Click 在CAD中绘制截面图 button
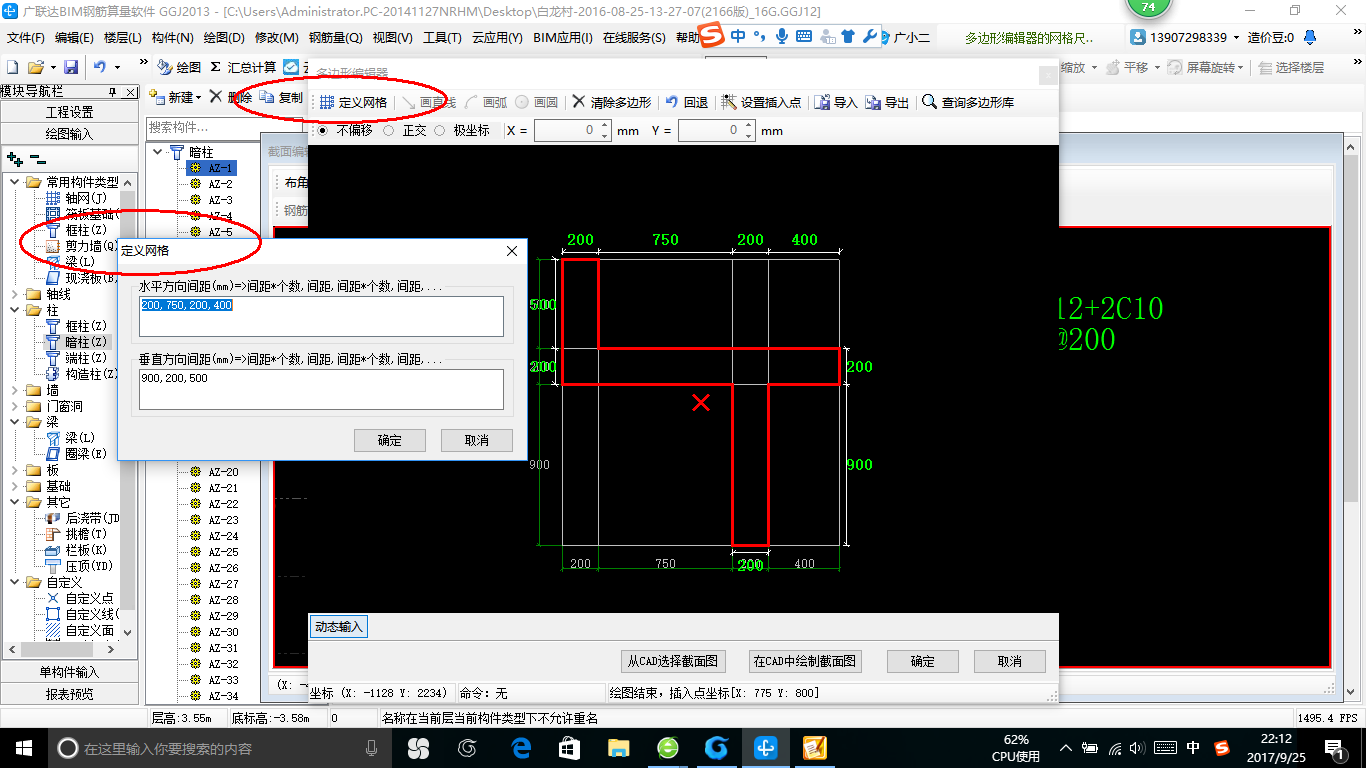 click(805, 662)
